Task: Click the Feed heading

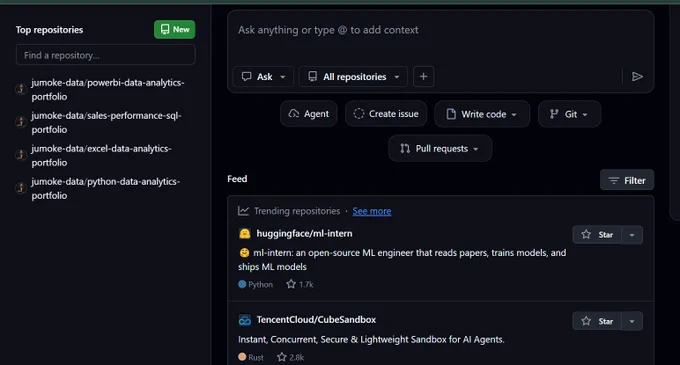Action: [237, 179]
